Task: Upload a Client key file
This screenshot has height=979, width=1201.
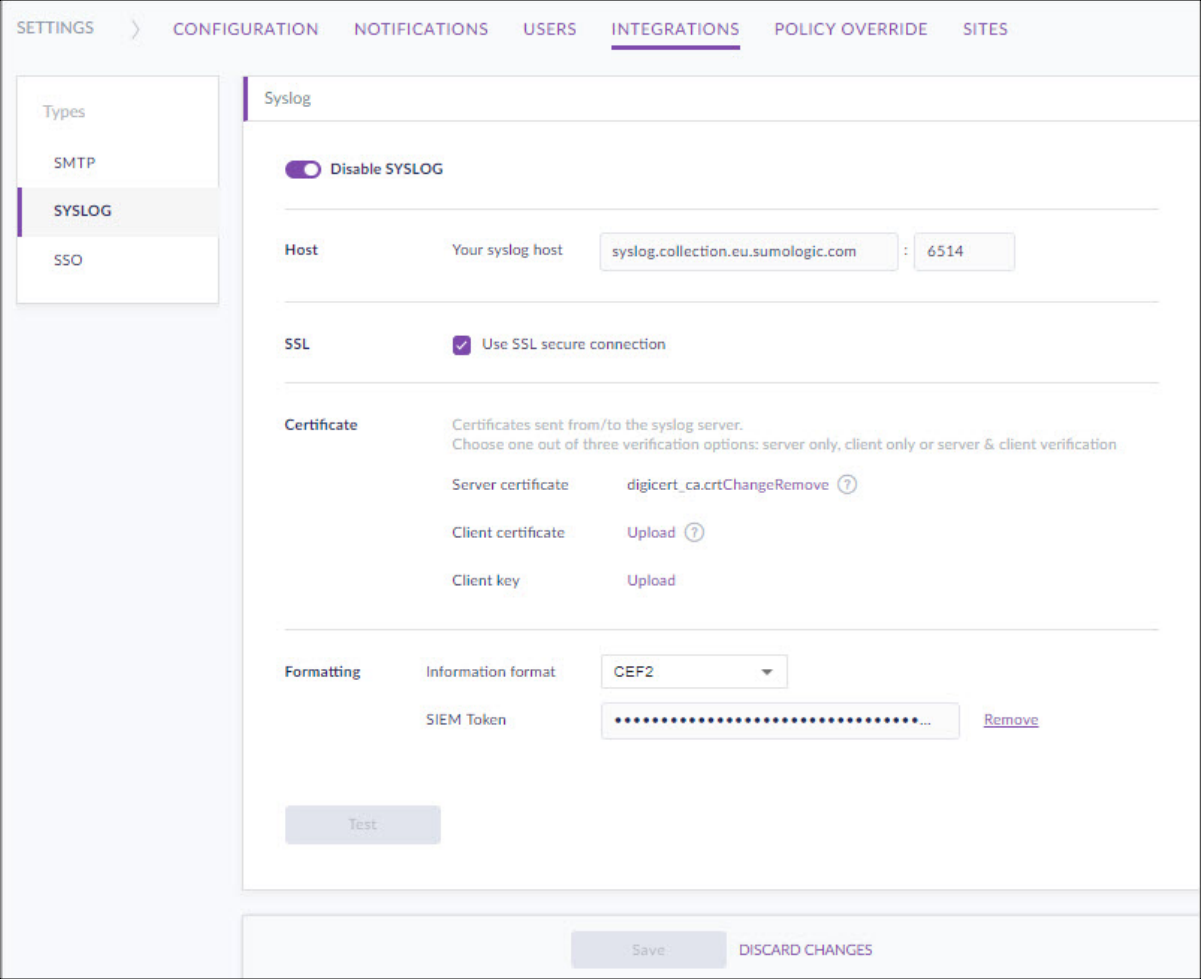Action: point(651,580)
